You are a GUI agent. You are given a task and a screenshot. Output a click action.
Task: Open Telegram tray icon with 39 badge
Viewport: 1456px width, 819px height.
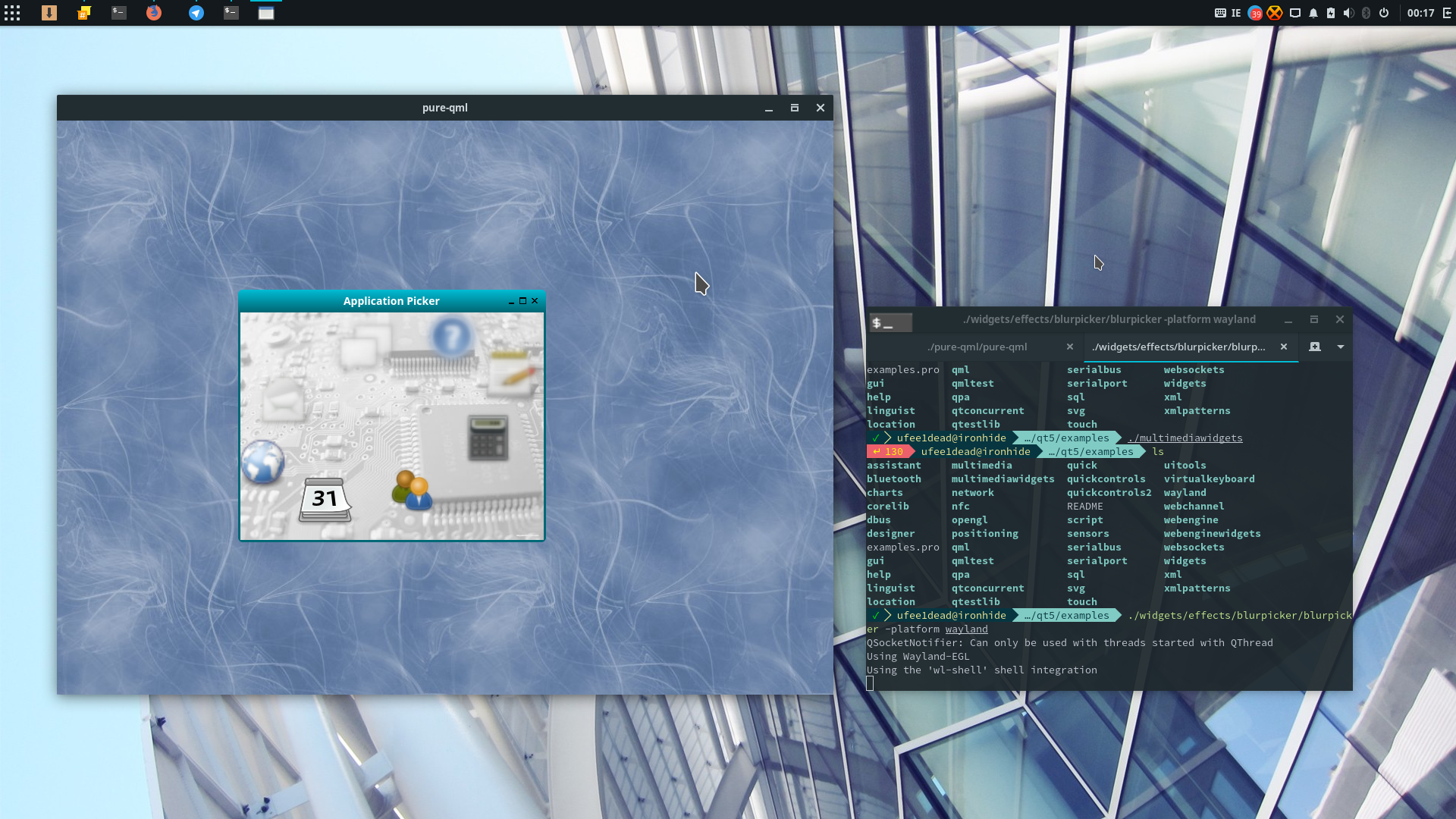[1255, 13]
